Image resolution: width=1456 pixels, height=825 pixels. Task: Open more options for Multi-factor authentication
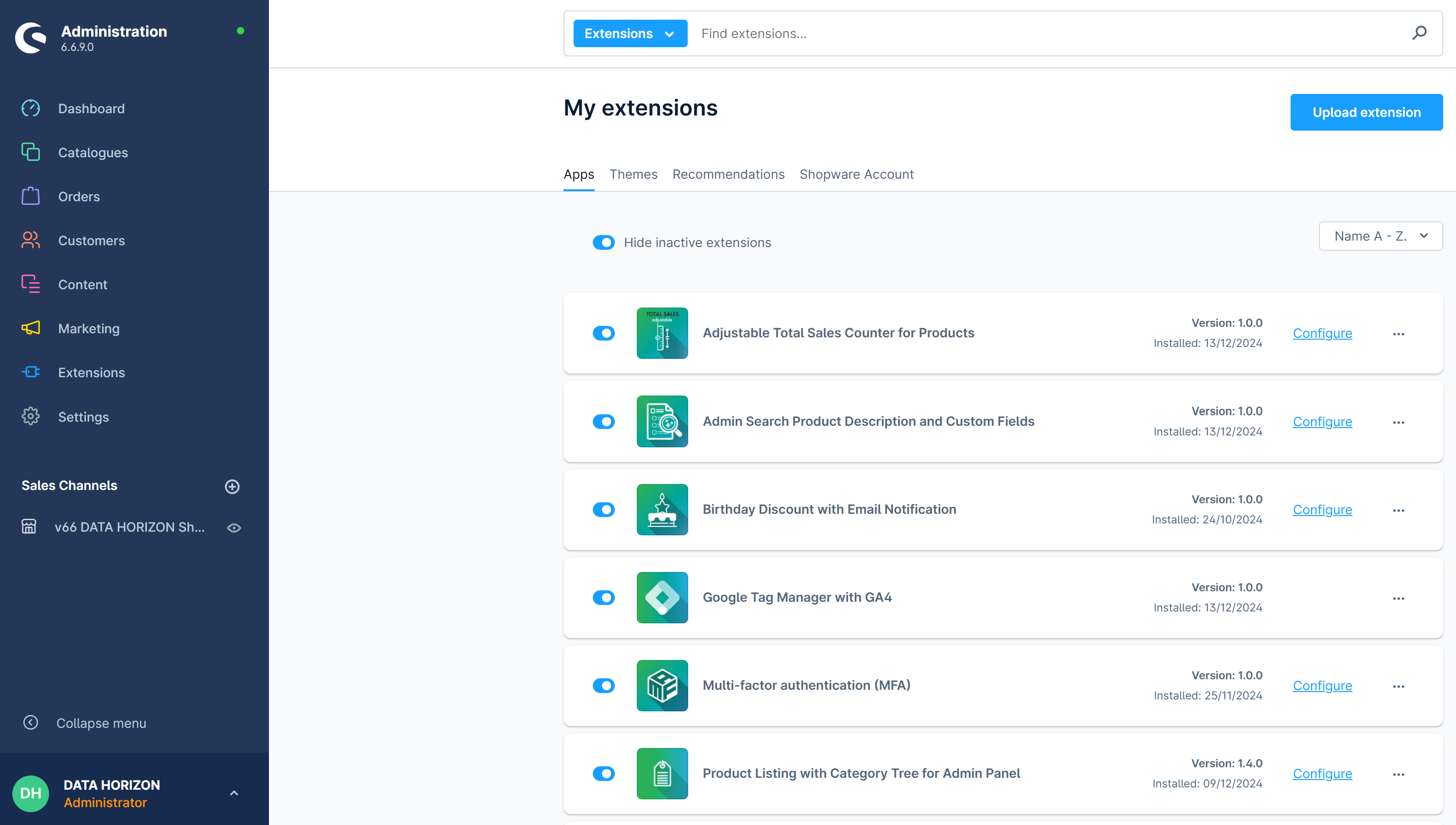click(1398, 686)
